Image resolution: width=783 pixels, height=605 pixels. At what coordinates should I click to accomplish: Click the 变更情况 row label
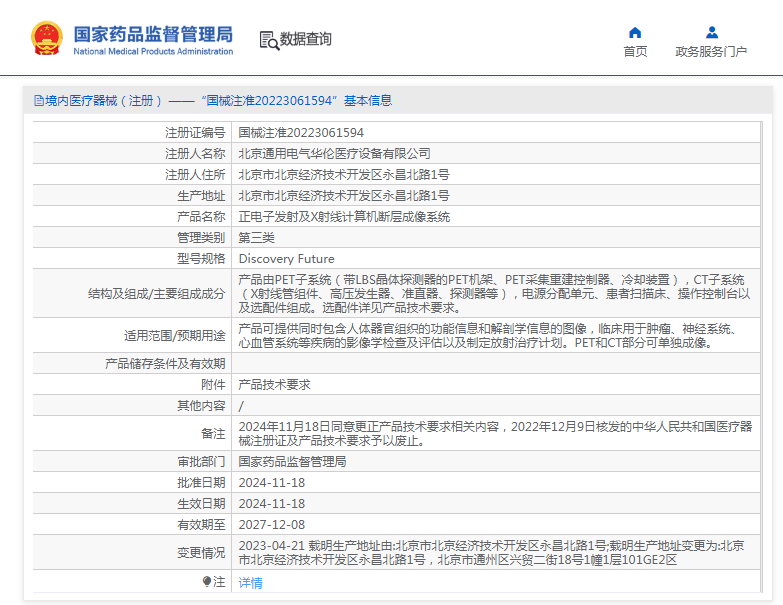(x=201, y=553)
